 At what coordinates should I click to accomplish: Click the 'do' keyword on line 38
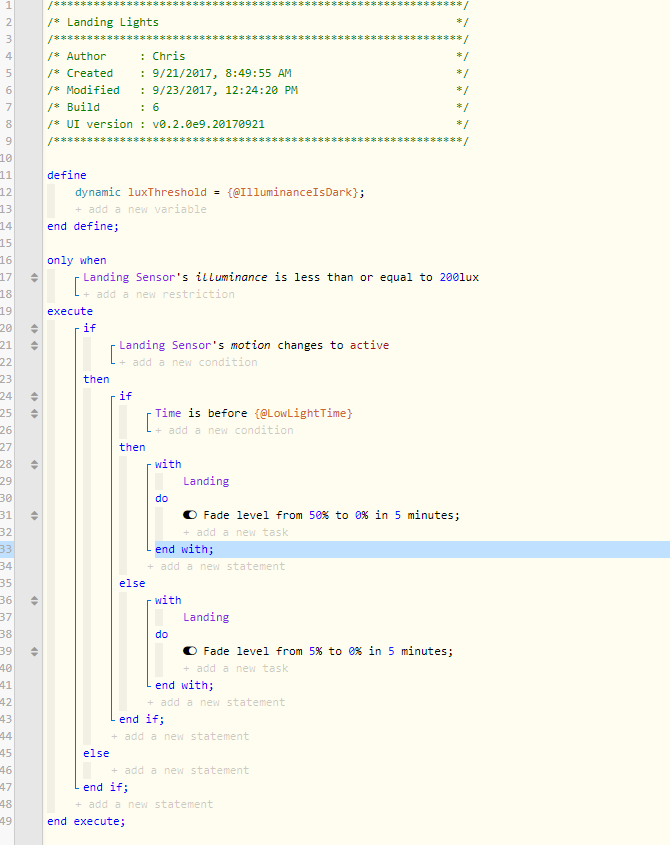pos(162,634)
